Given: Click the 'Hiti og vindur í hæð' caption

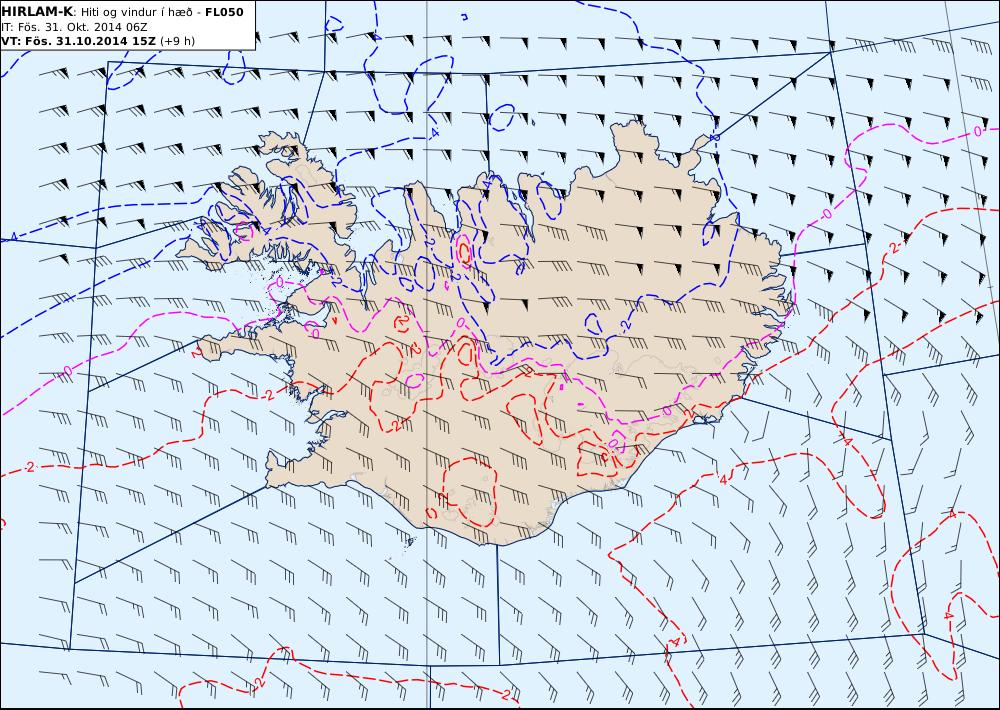Looking at the screenshot, I should (137, 12).
